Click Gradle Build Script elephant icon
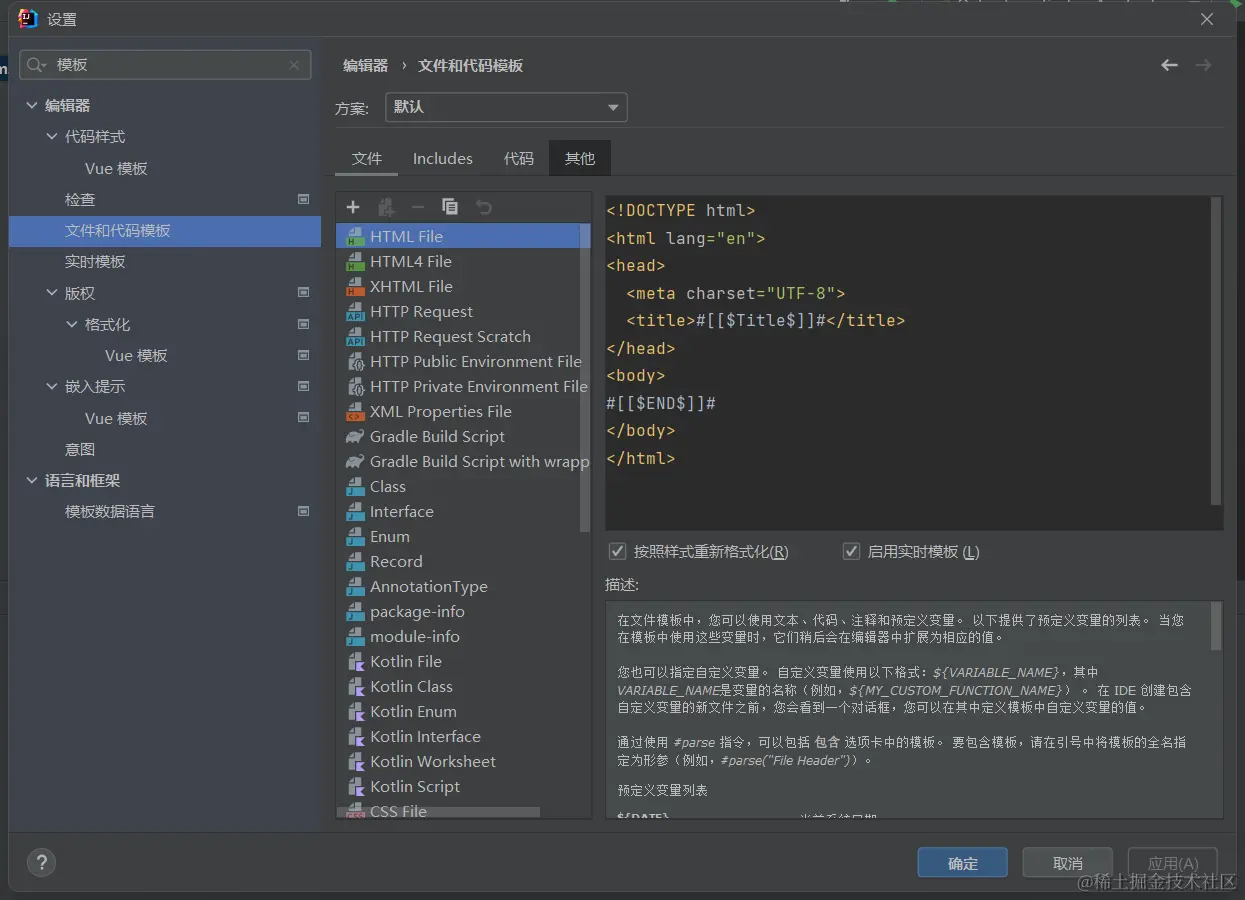The image size is (1245, 900). (x=354, y=437)
